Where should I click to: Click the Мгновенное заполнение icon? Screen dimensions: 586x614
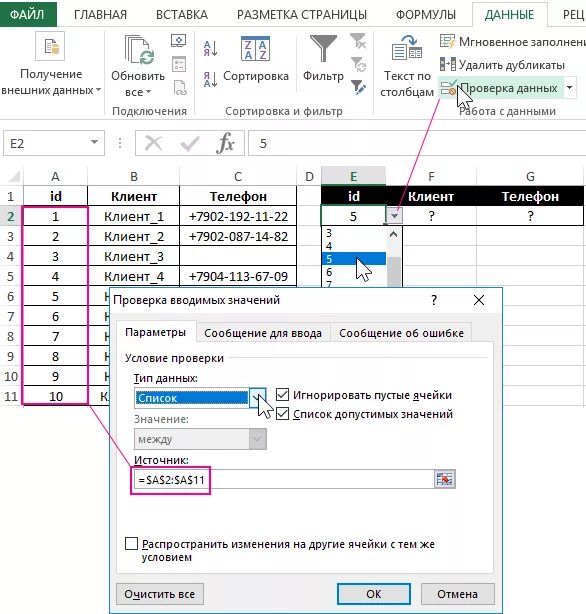tap(447, 41)
